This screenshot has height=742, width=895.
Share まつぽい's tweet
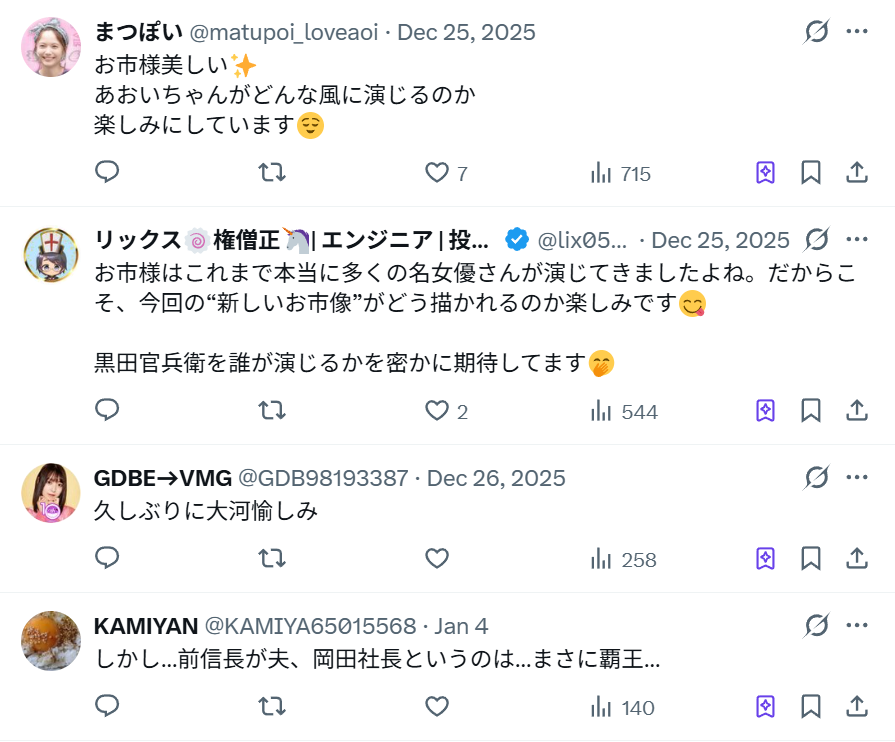click(x=857, y=173)
